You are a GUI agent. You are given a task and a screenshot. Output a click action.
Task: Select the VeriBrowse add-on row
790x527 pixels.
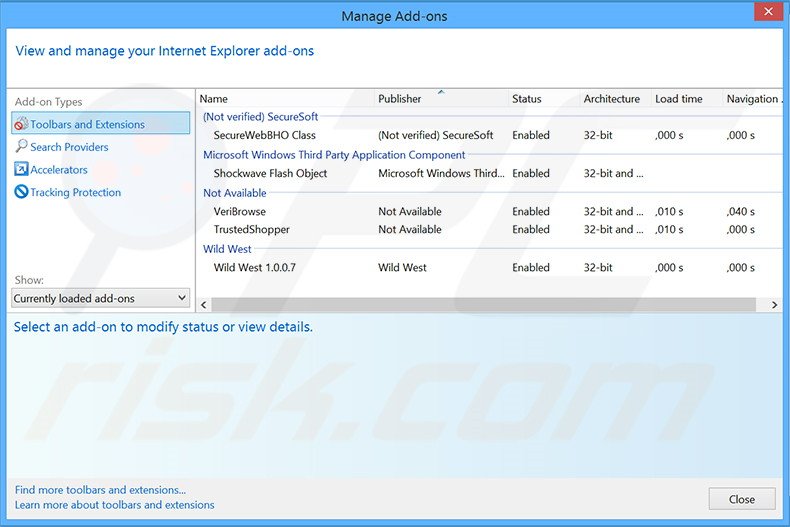click(490, 212)
